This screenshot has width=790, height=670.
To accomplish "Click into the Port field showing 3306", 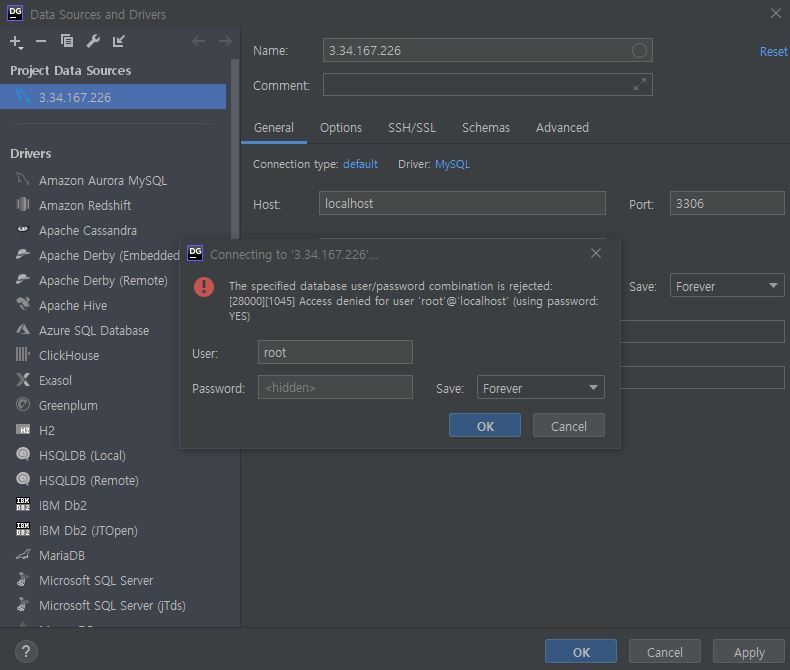I will point(727,203).
